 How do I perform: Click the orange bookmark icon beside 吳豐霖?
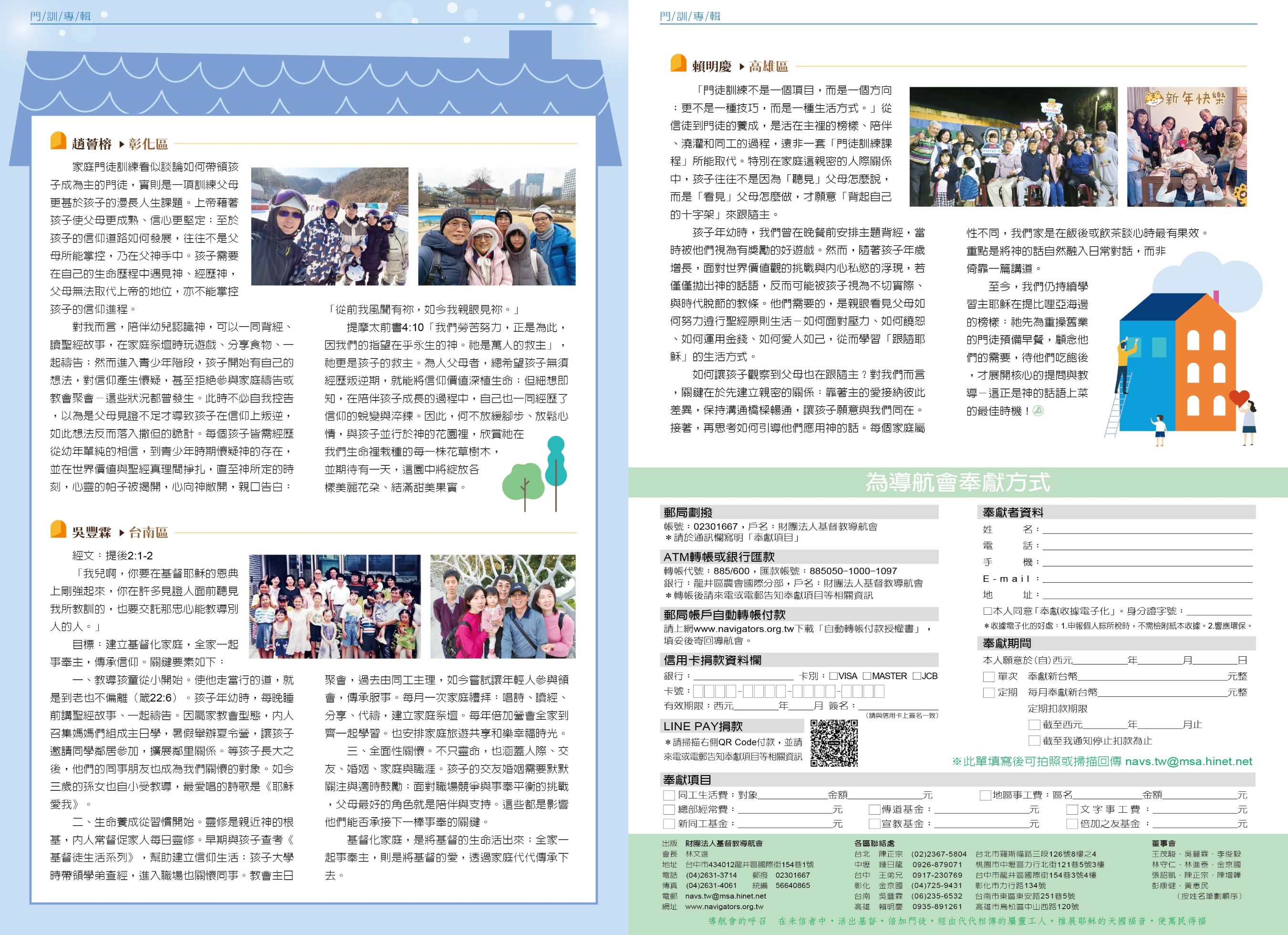coord(58,529)
